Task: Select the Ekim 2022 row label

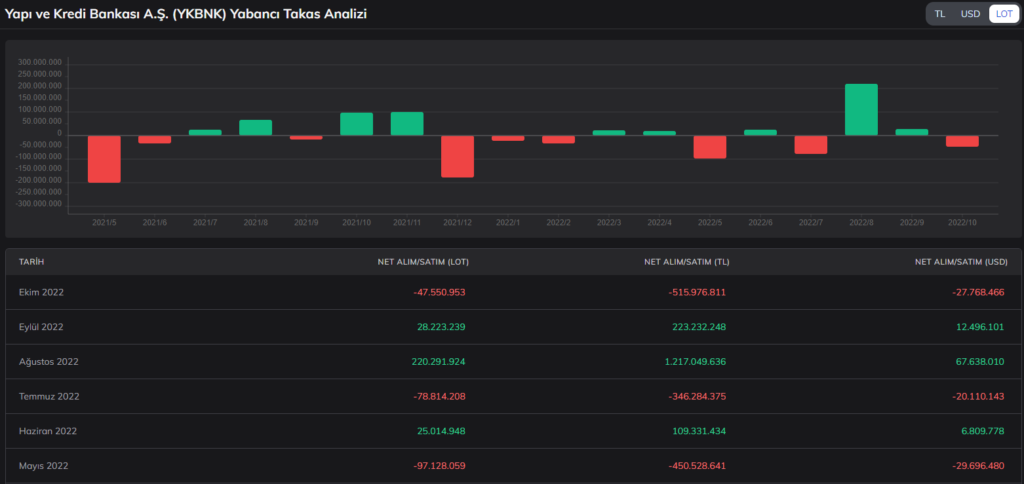Action: click(x=41, y=292)
